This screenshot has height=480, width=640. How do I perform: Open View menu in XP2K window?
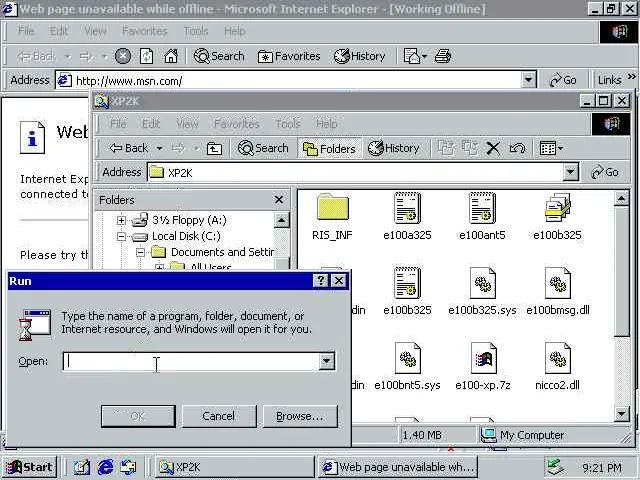click(187, 123)
